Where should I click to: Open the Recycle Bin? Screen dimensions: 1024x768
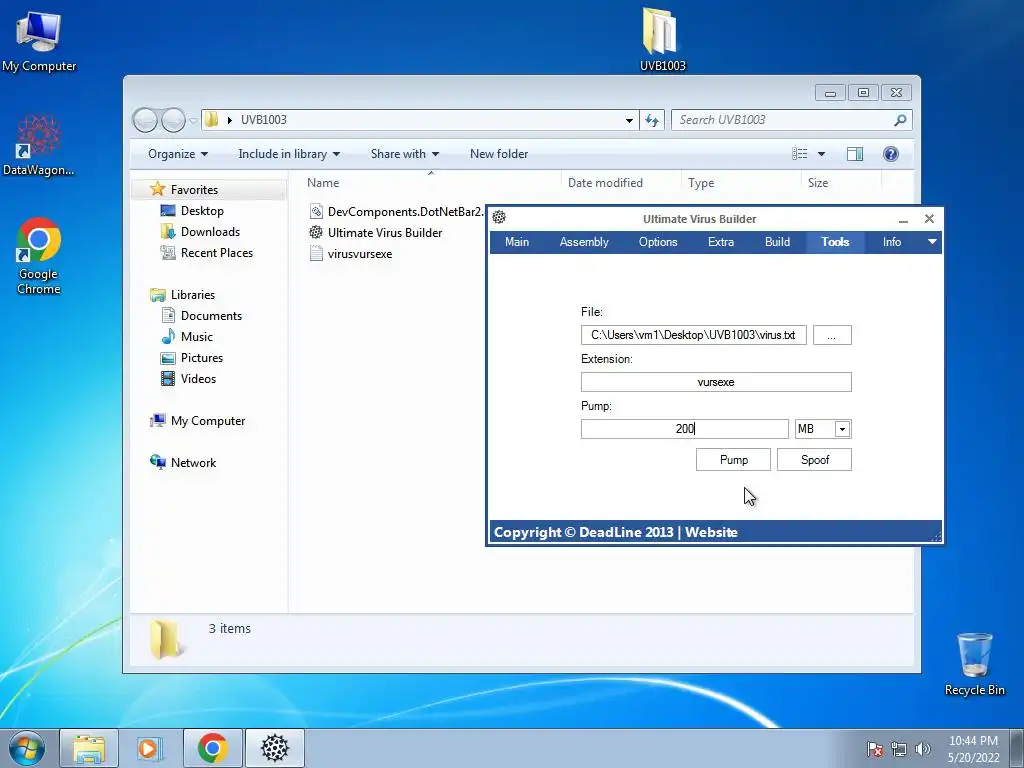pos(974,664)
